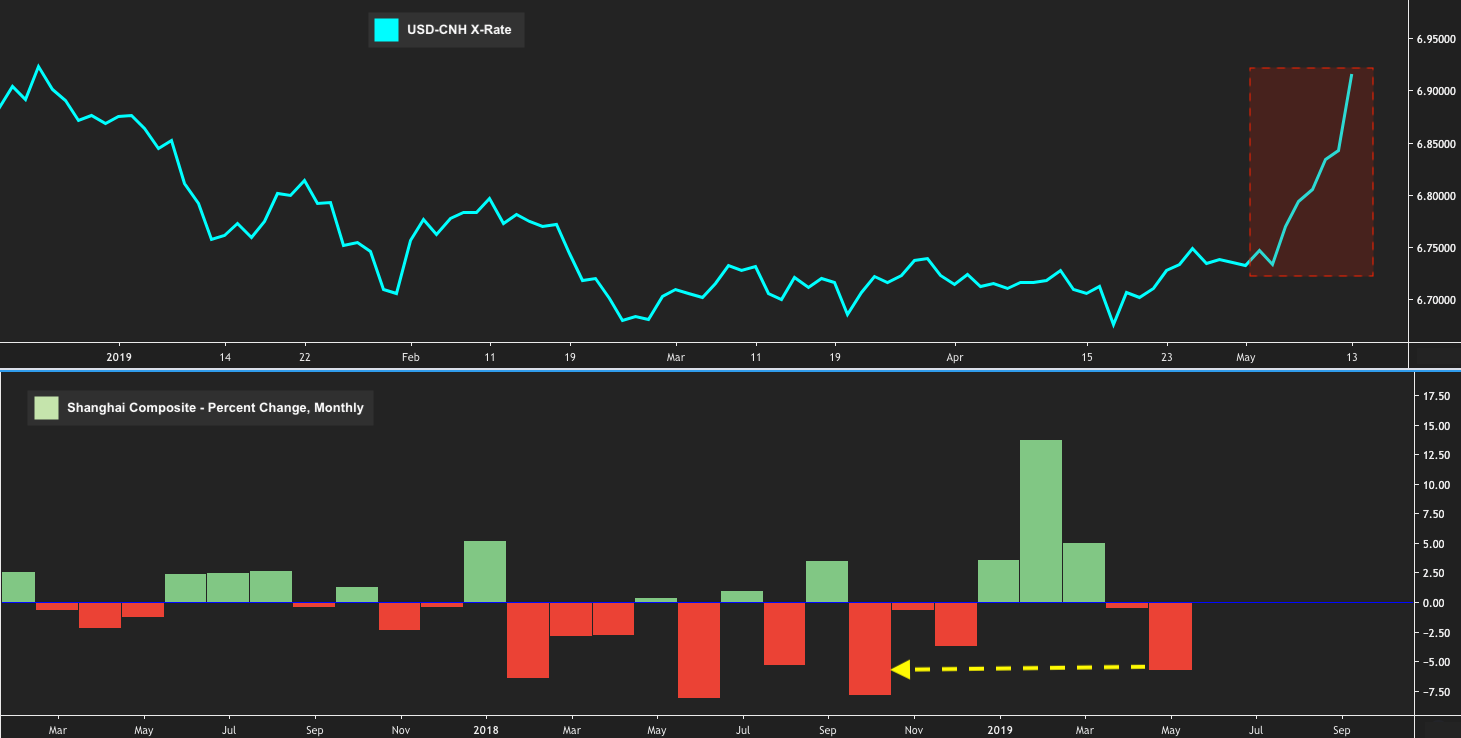Click the -7.50 percent axis value

coord(1436,691)
